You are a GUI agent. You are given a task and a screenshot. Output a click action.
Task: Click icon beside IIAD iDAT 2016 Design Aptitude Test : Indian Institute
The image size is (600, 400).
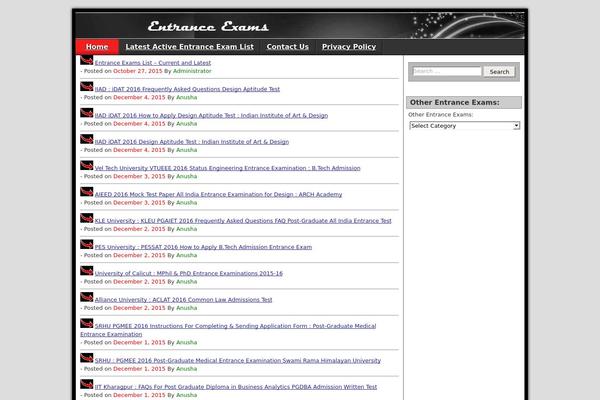pos(87,139)
